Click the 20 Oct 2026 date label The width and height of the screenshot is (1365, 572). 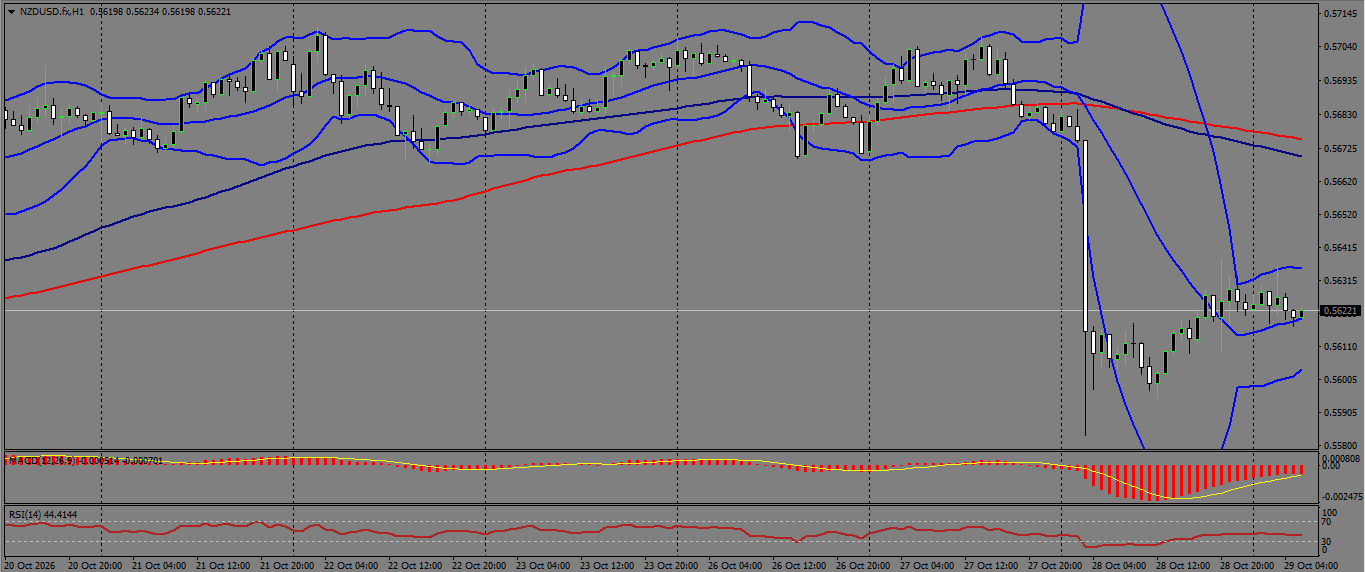pos(31,565)
